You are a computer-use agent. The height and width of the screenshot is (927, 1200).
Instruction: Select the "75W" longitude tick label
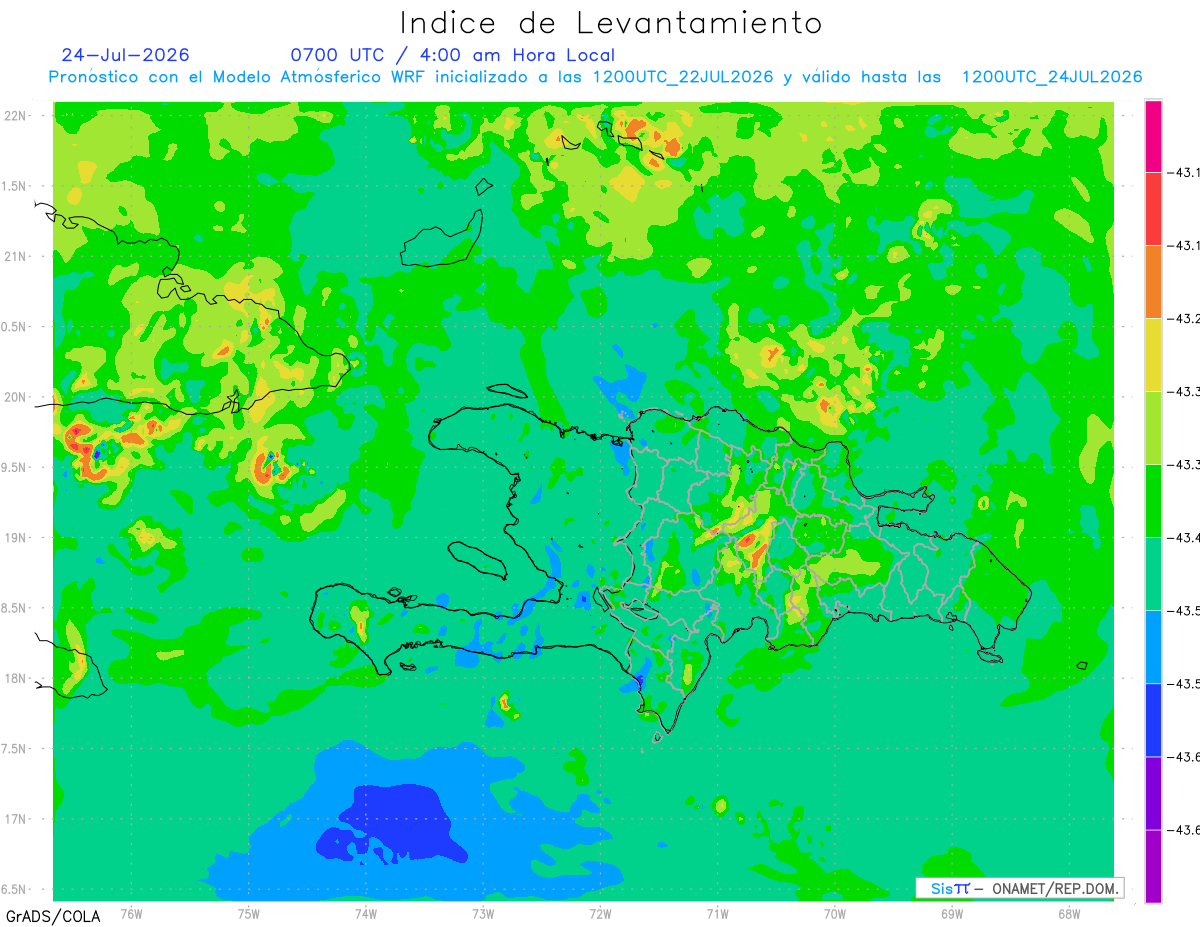(x=249, y=913)
